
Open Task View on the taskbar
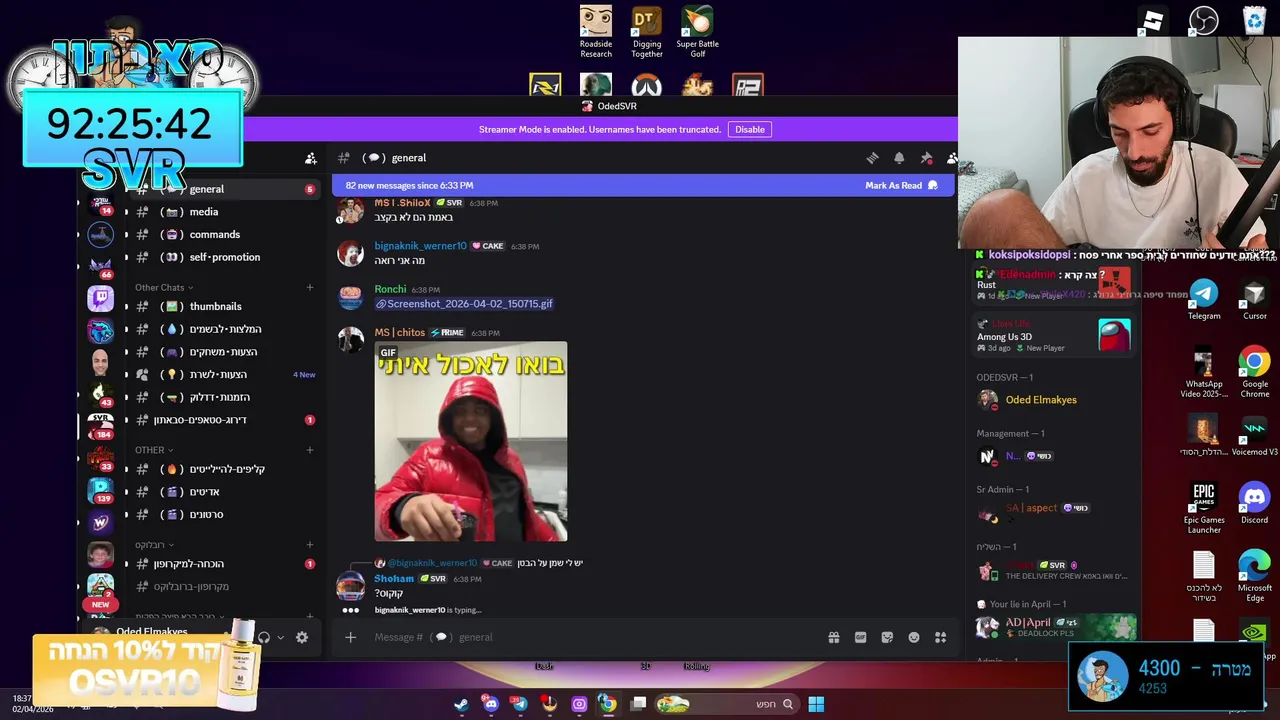click(639, 704)
